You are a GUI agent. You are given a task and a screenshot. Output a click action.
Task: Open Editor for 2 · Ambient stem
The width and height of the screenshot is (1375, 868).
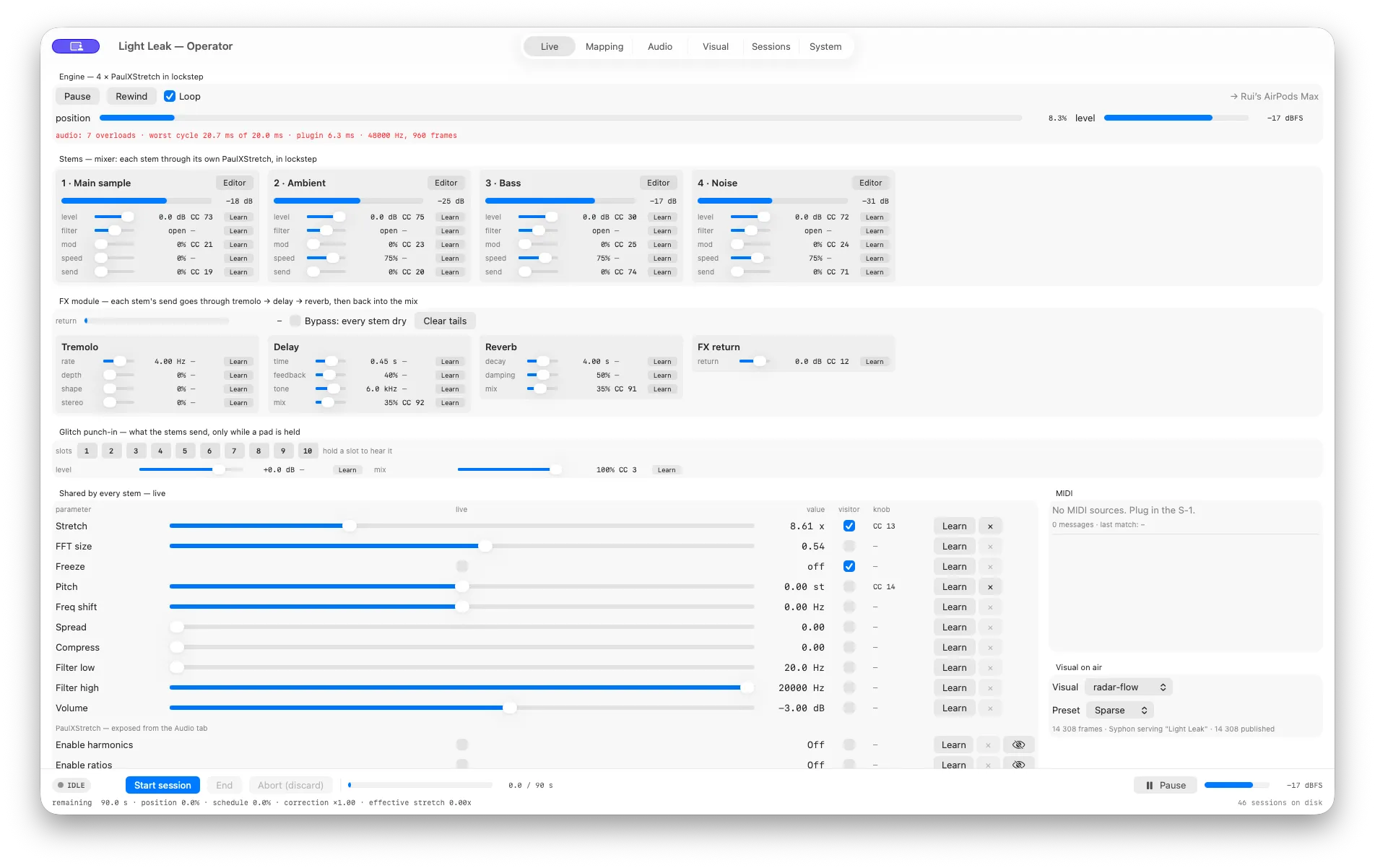(x=446, y=183)
